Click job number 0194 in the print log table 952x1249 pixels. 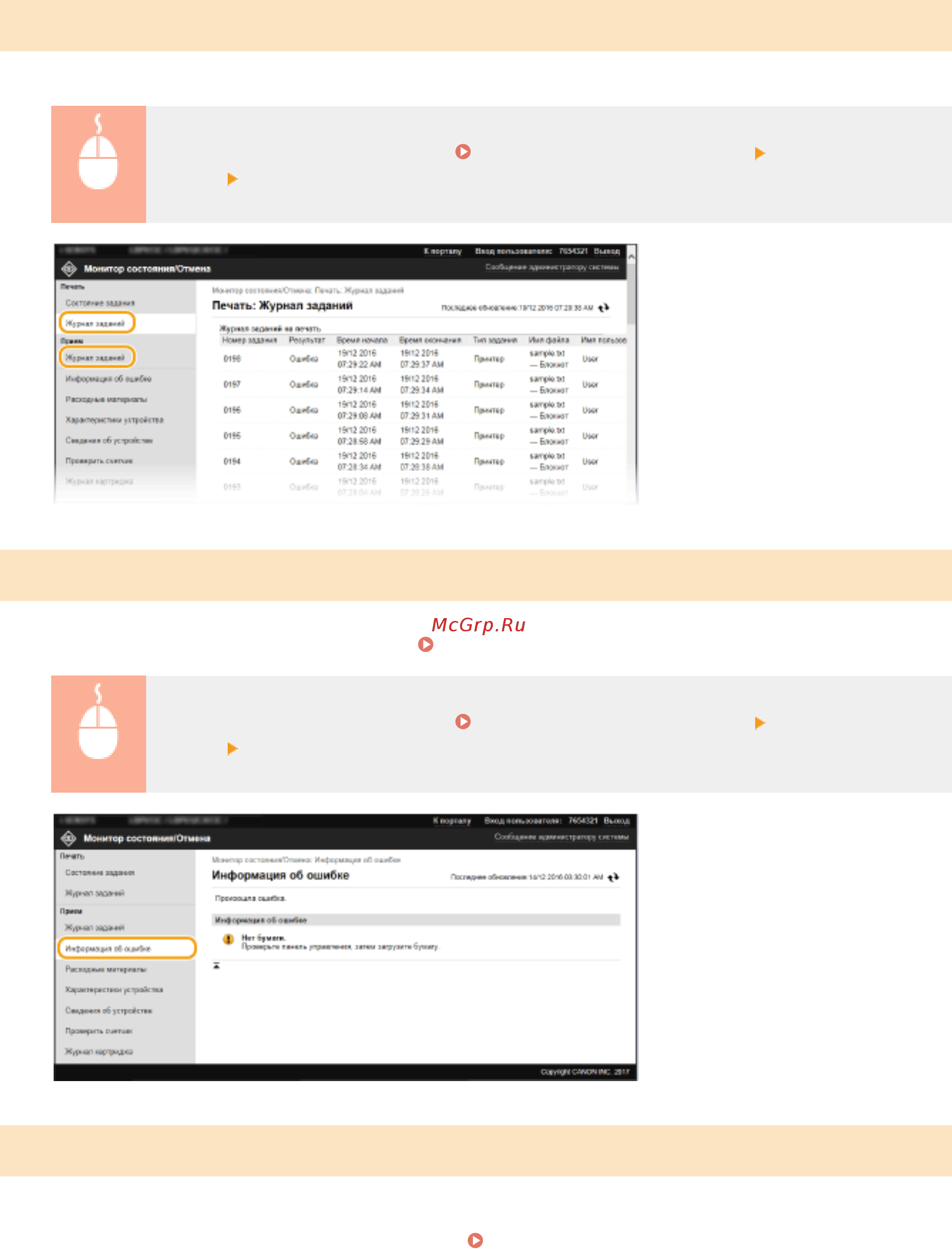coord(232,461)
